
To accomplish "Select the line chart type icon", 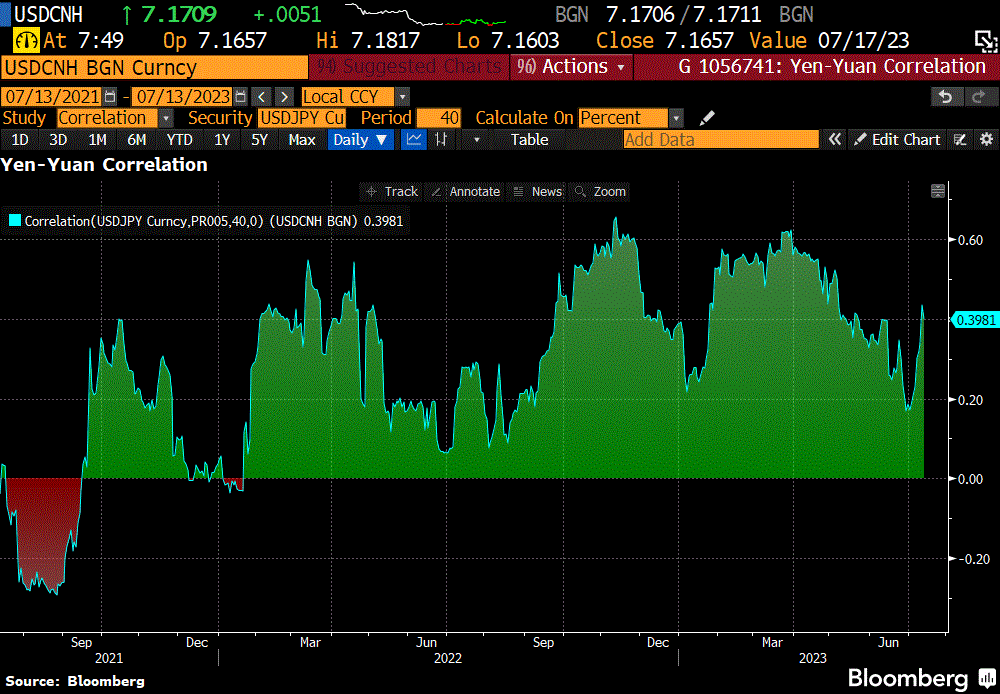I will click(415, 139).
